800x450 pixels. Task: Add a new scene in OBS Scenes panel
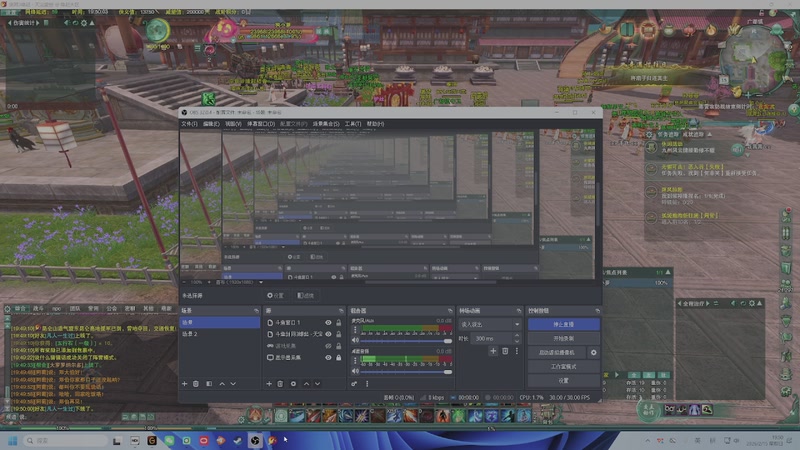[185, 384]
